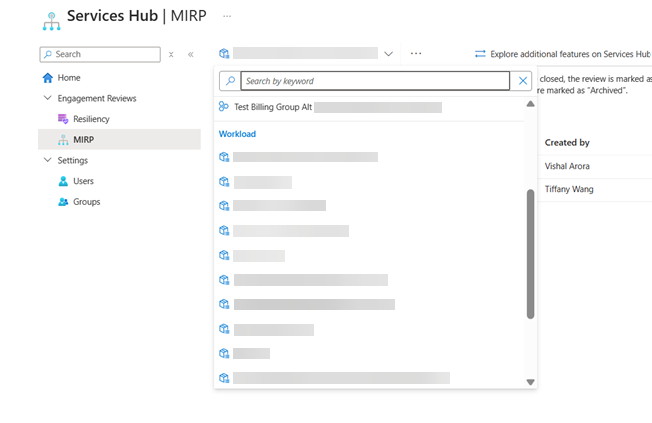The height and width of the screenshot is (423, 652).
Task: Click the MIRP sidebar icon
Action: coord(63,140)
